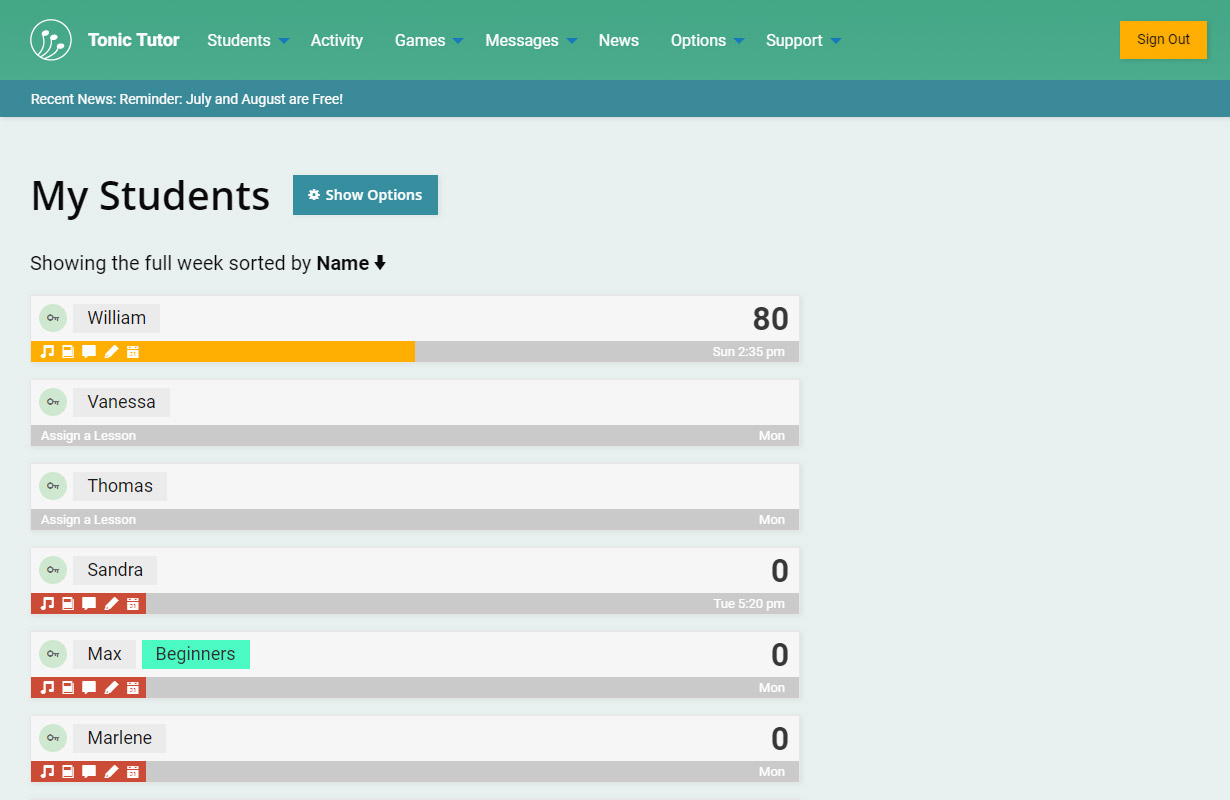The height and width of the screenshot is (800, 1230).
Task: Click the key icon next to Thomas
Action: 53,486
